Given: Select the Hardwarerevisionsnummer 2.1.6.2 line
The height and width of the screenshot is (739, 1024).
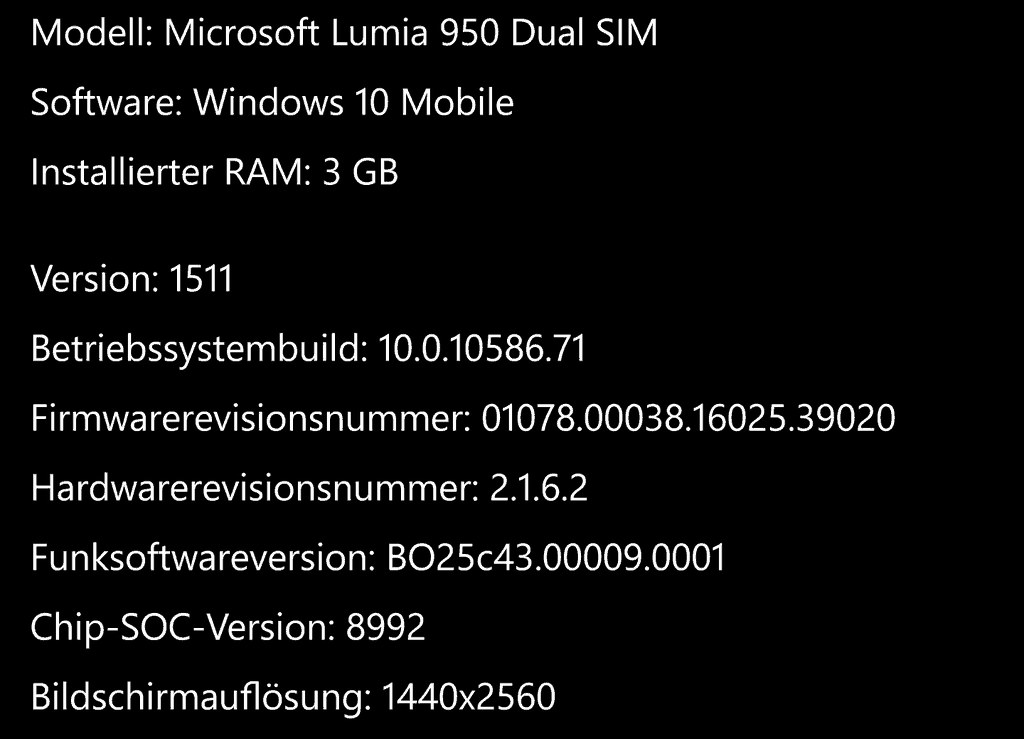Looking at the screenshot, I should coord(309,488).
